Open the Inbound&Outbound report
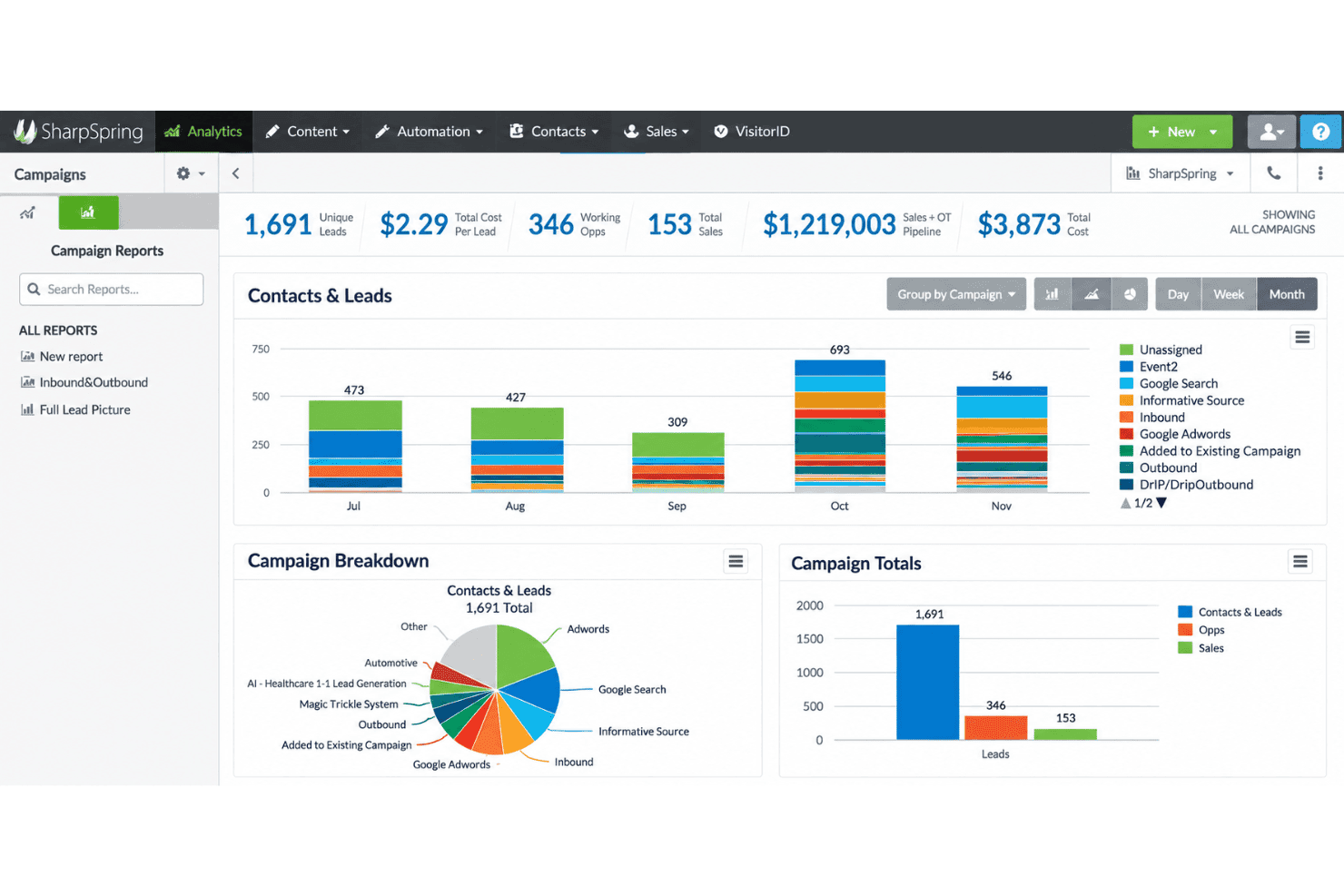 tap(84, 383)
